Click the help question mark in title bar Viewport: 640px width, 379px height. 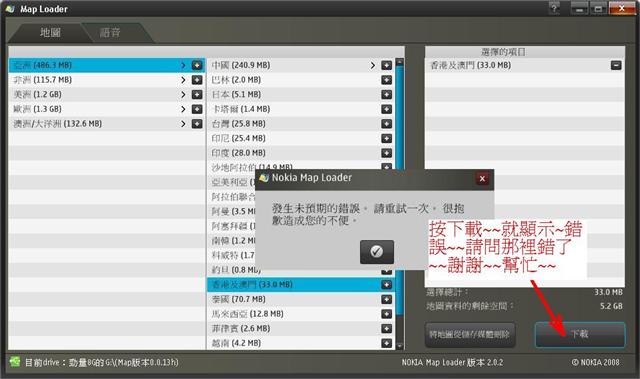point(554,8)
